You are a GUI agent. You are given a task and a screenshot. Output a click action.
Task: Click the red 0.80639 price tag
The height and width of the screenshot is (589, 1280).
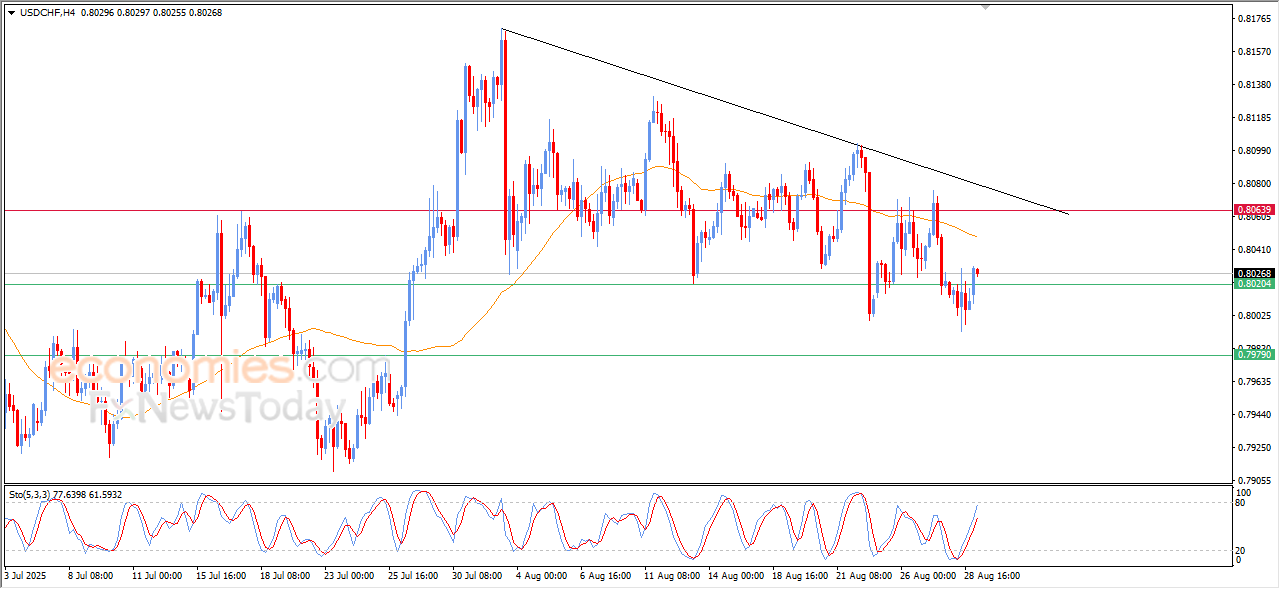coord(1254,211)
